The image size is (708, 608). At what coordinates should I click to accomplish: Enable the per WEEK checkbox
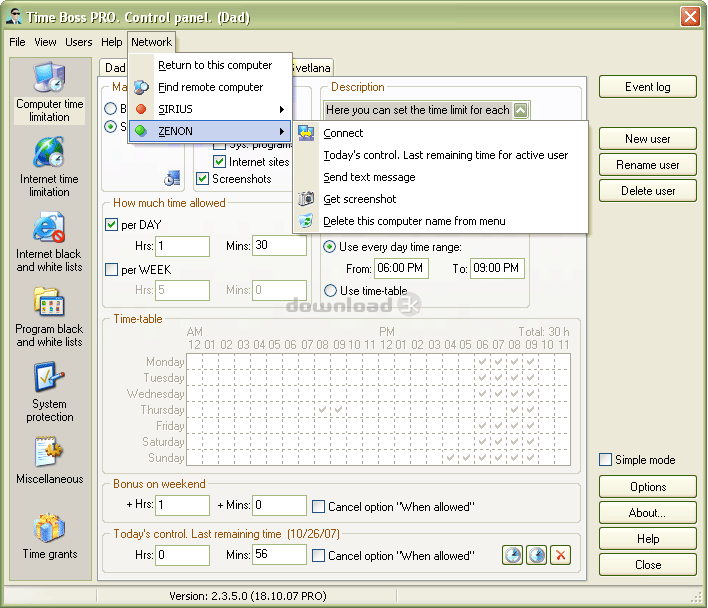click(x=112, y=270)
